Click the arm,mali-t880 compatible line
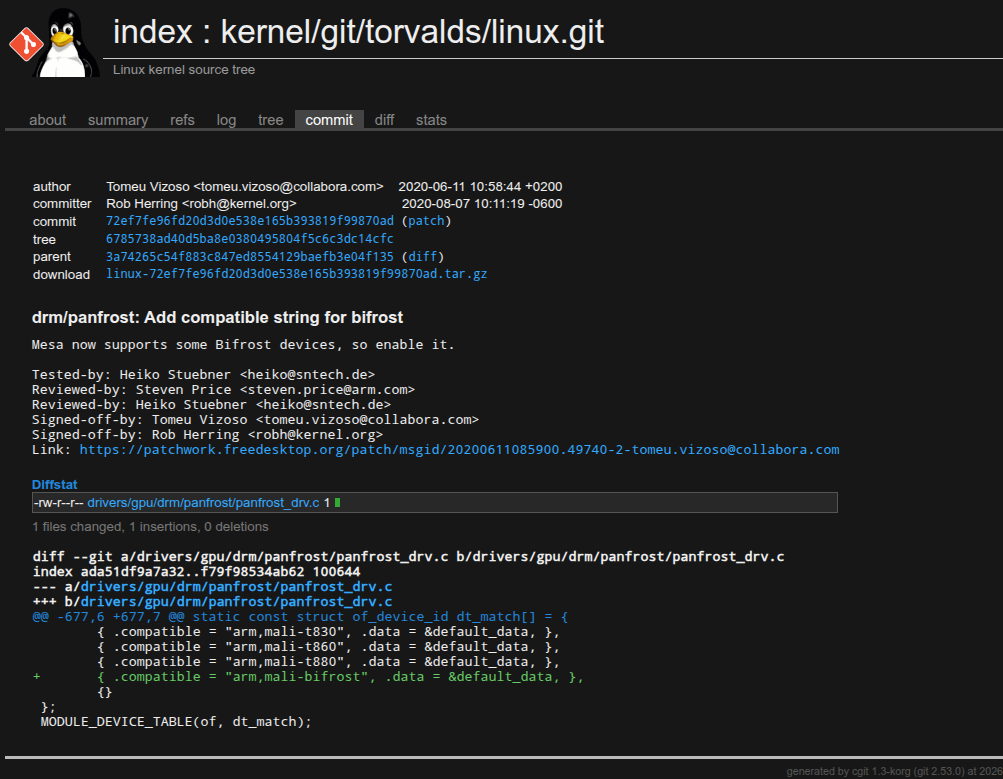The height and width of the screenshot is (779, 1003). pos(329,662)
